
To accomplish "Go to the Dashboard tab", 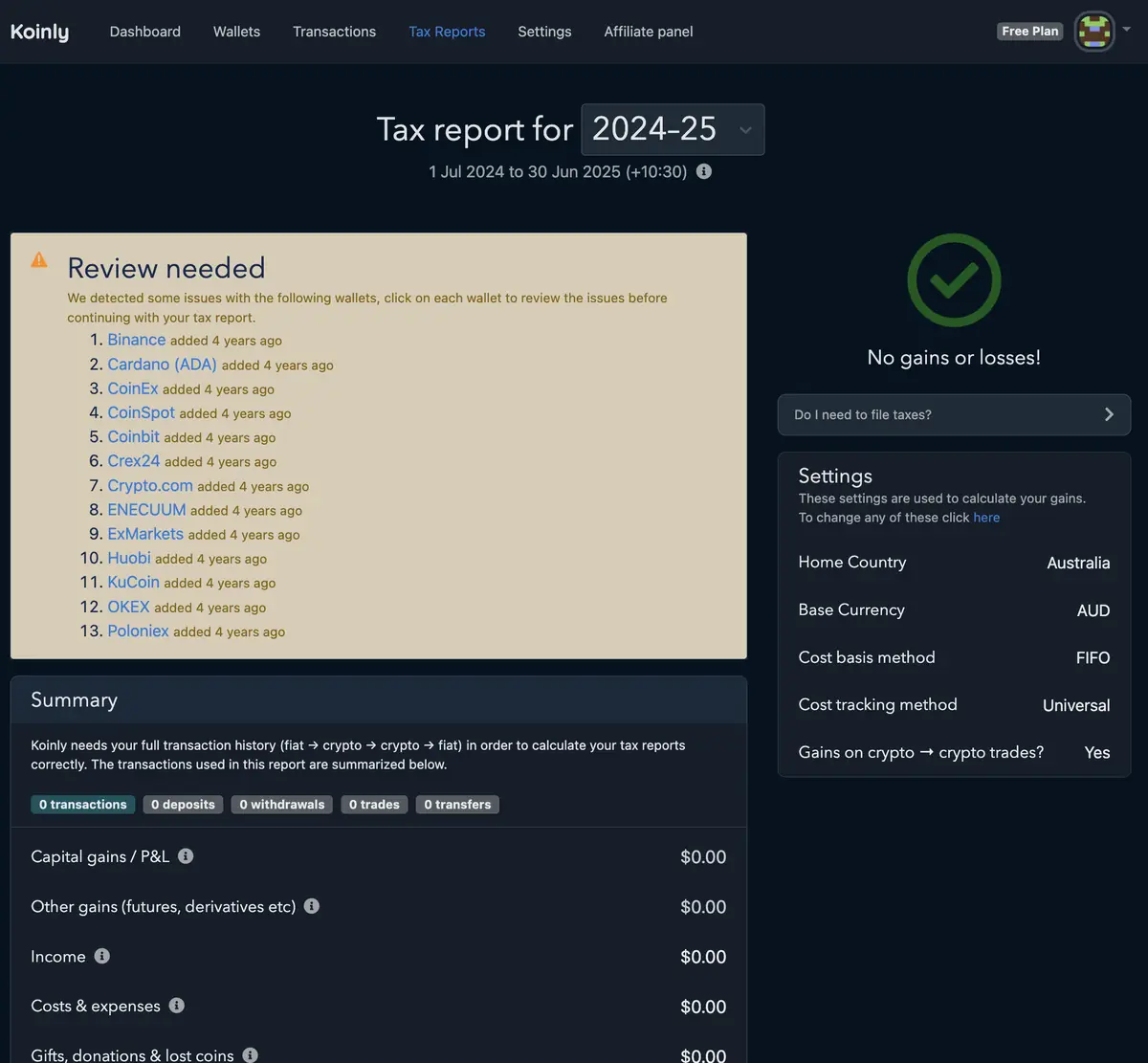I will [145, 32].
